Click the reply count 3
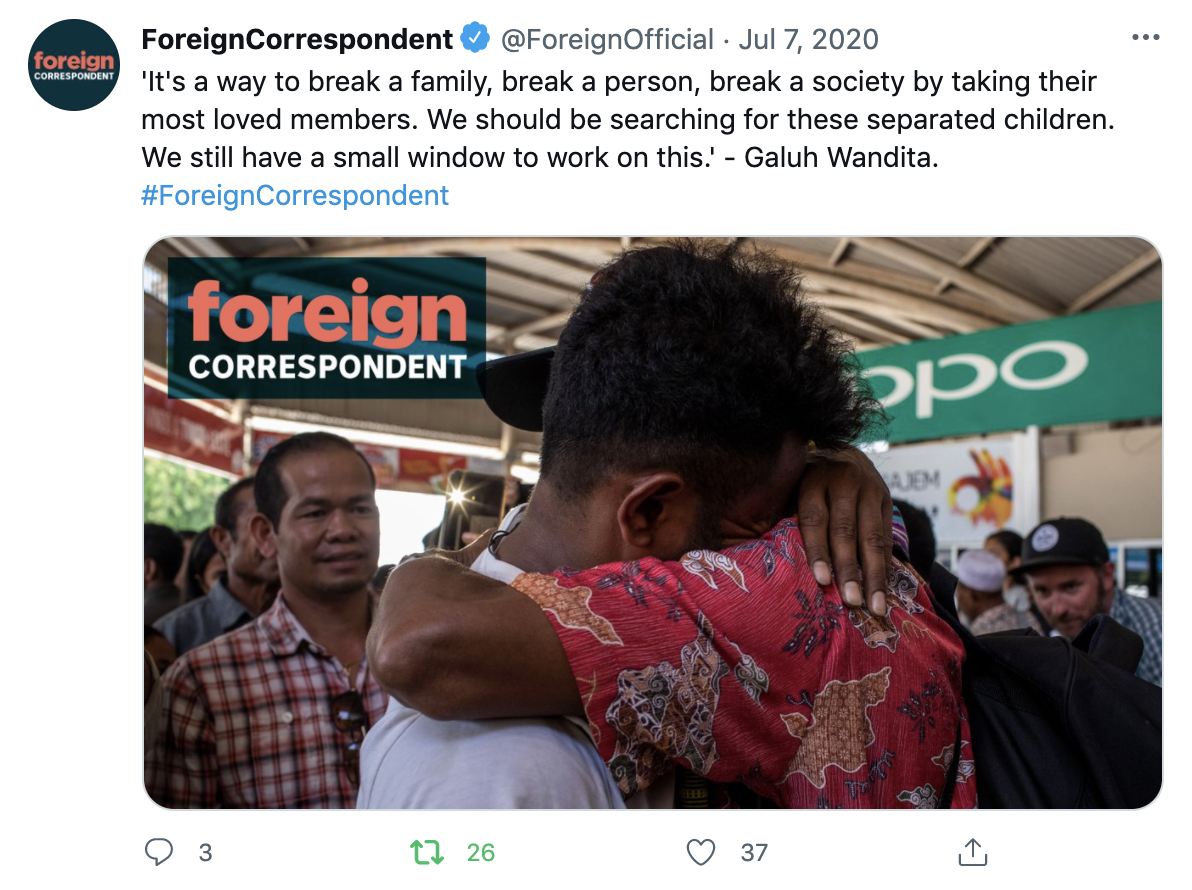The width and height of the screenshot is (1192, 890). (x=205, y=853)
